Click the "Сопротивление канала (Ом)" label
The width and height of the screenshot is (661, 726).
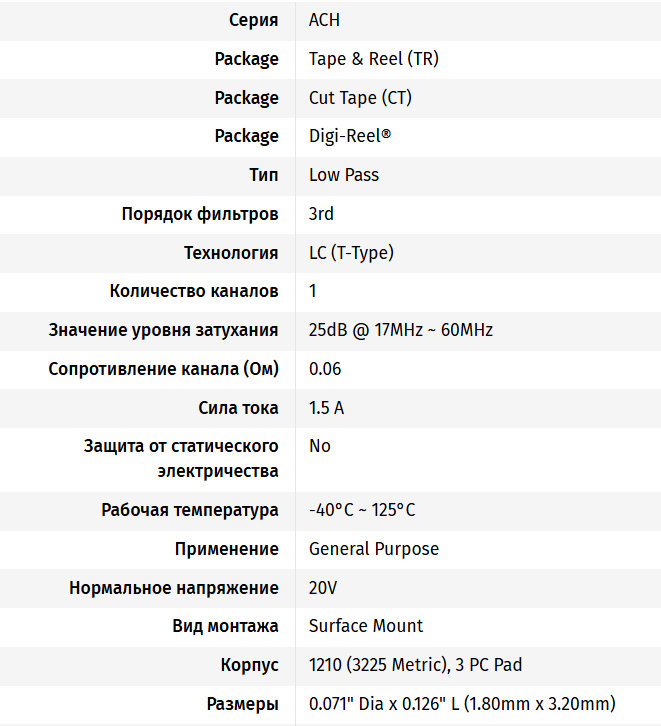pos(164,369)
